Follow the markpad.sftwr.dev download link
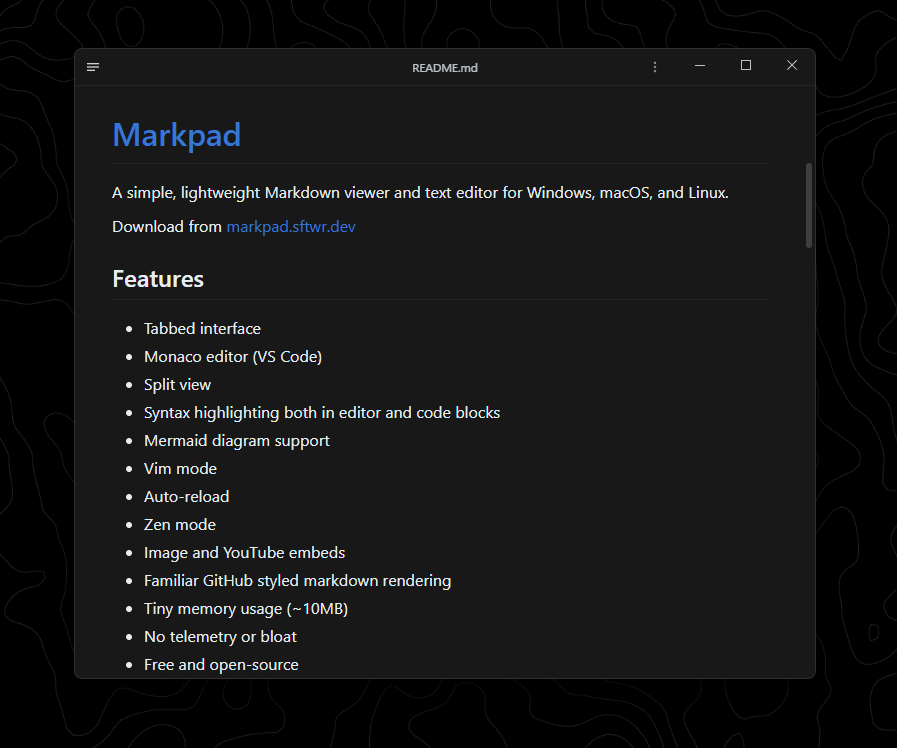897x748 pixels. point(291,226)
